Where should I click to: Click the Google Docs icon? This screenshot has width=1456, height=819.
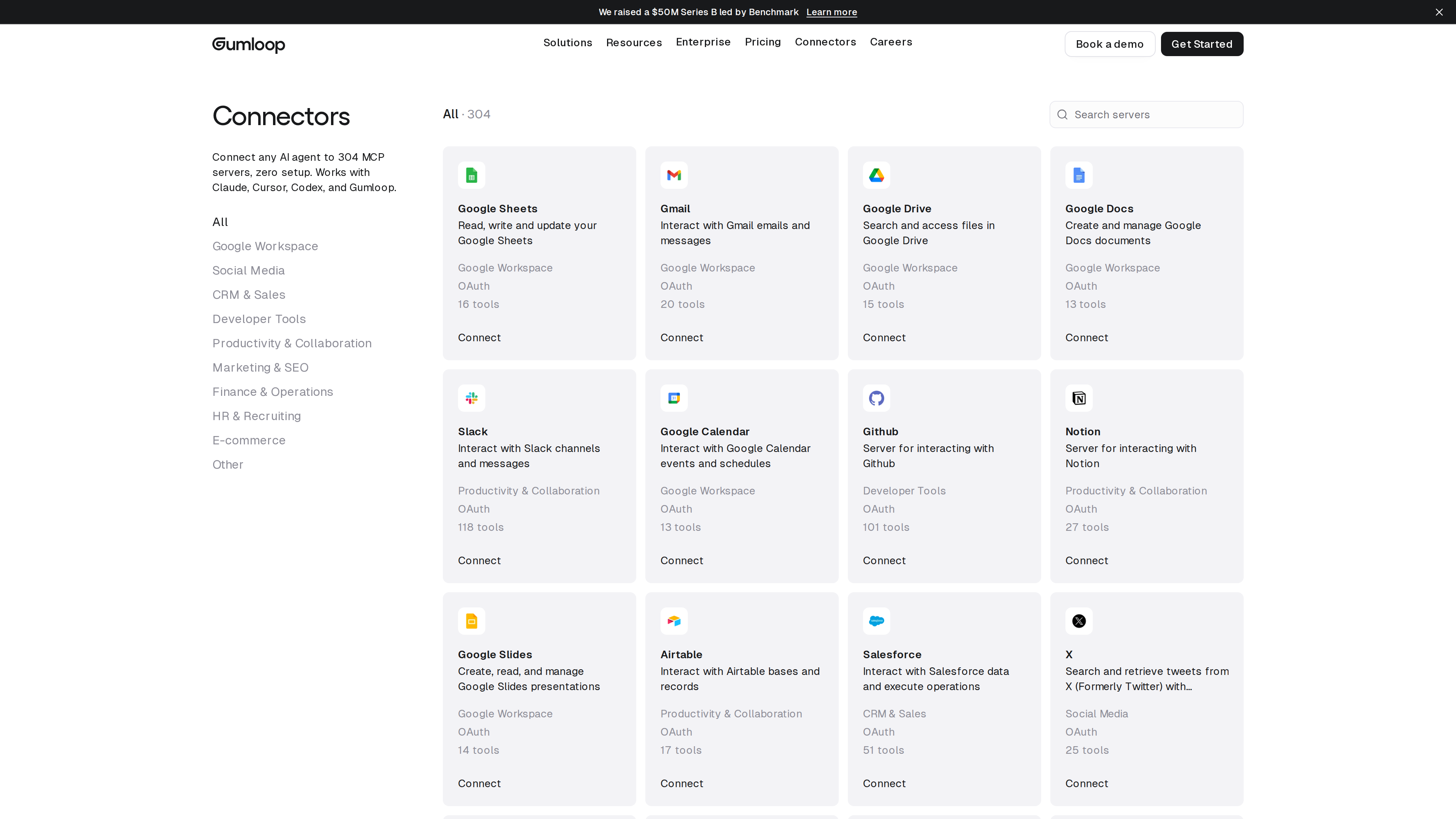point(1078,175)
